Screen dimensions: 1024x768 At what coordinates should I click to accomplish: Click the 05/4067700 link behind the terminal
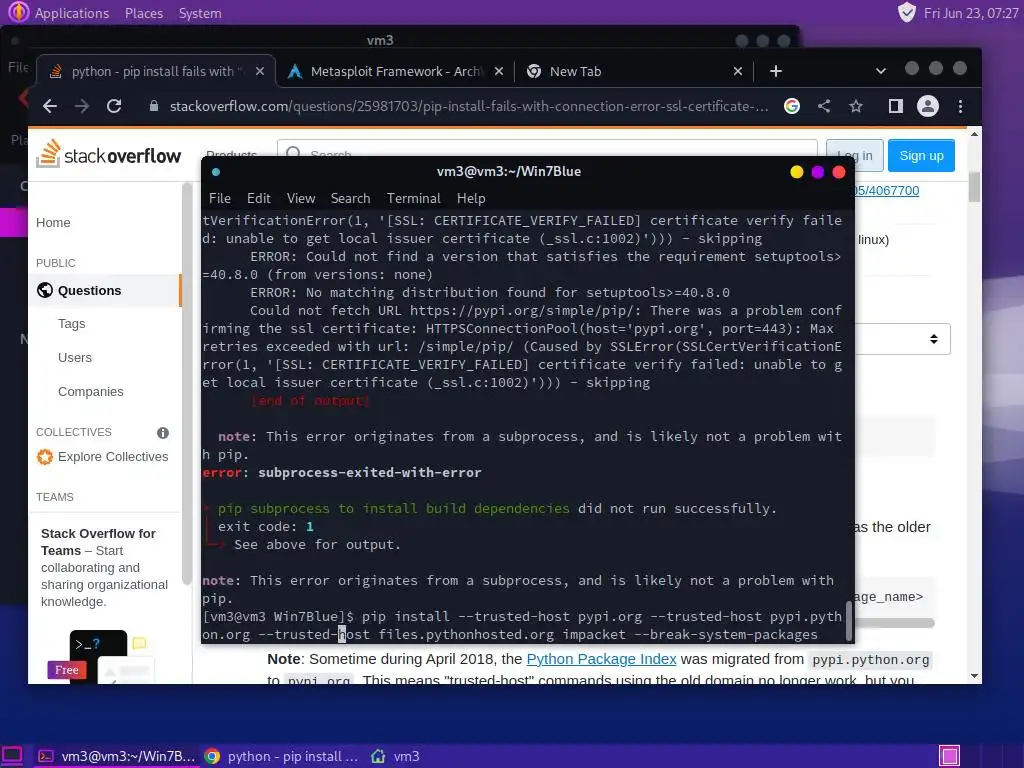pyautogui.click(x=886, y=190)
